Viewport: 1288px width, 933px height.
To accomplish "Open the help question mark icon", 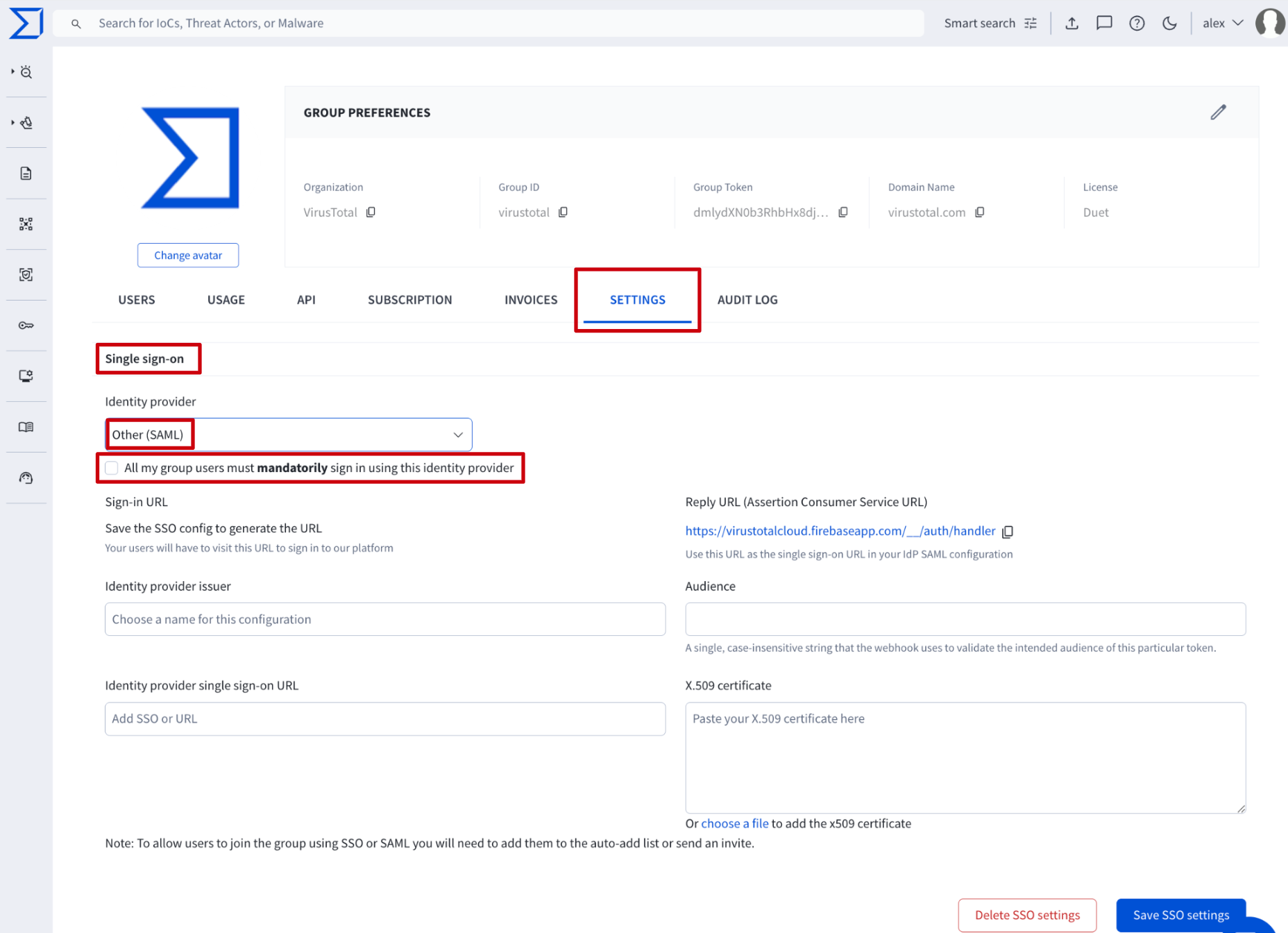I will [1137, 24].
